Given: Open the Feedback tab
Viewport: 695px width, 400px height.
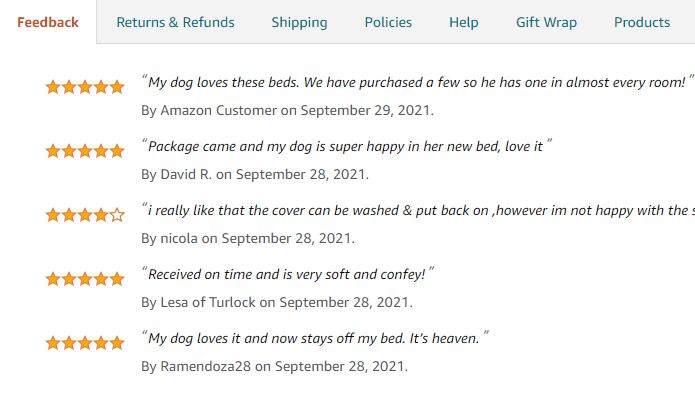Looking at the screenshot, I should pyautogui.click(x=48, y=22).
